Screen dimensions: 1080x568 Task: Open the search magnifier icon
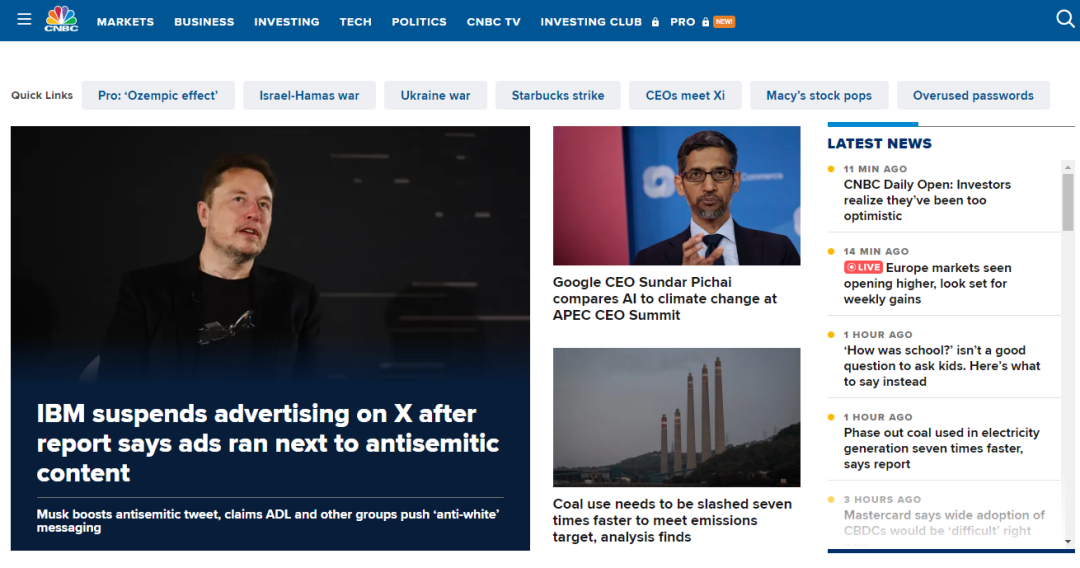tap(1065, 19)
